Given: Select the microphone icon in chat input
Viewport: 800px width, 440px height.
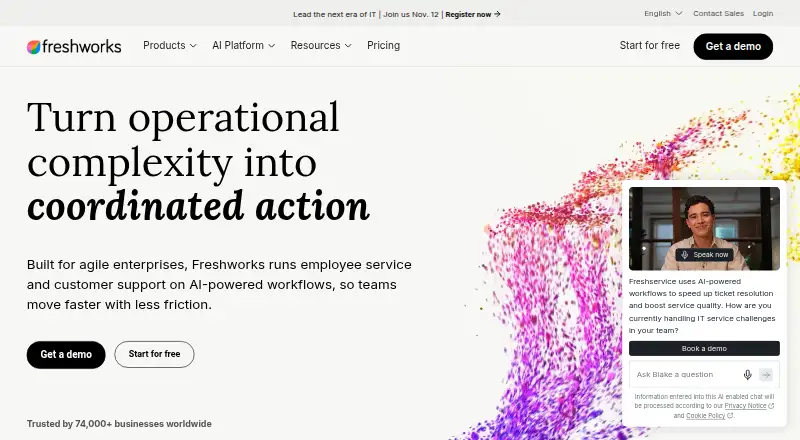Looking at the screenshot, I should point(747,375).
